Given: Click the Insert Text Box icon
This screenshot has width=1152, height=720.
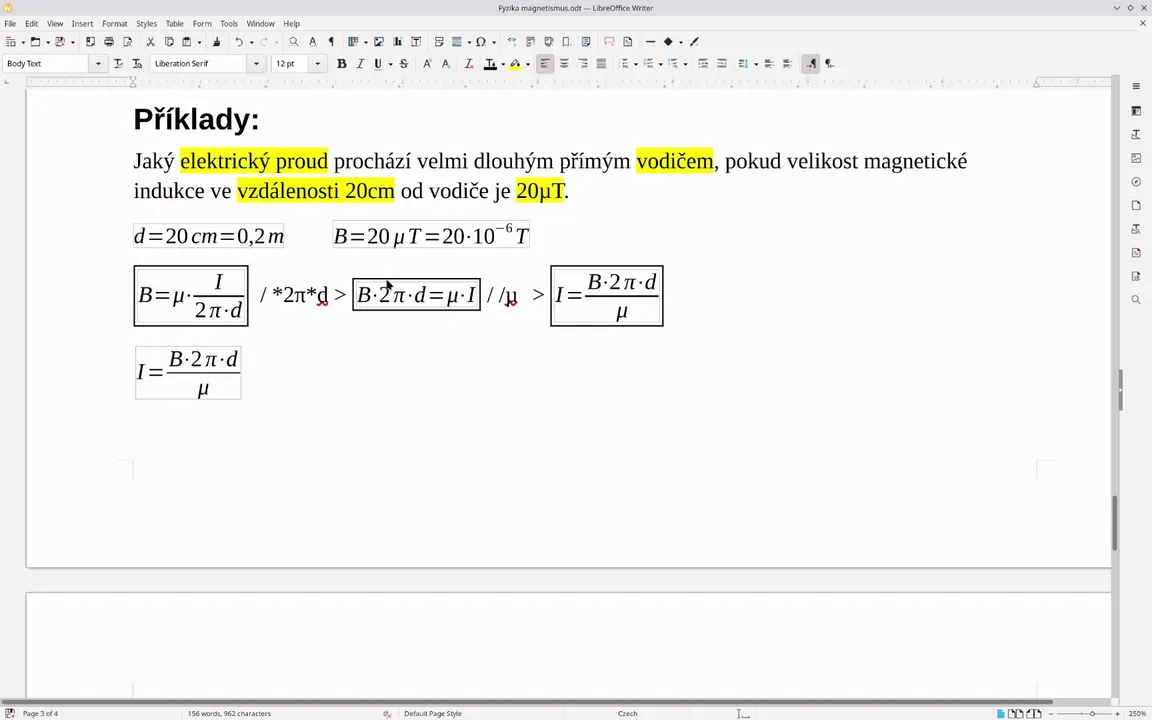Looking at the screenshot, I should (416, 42).
